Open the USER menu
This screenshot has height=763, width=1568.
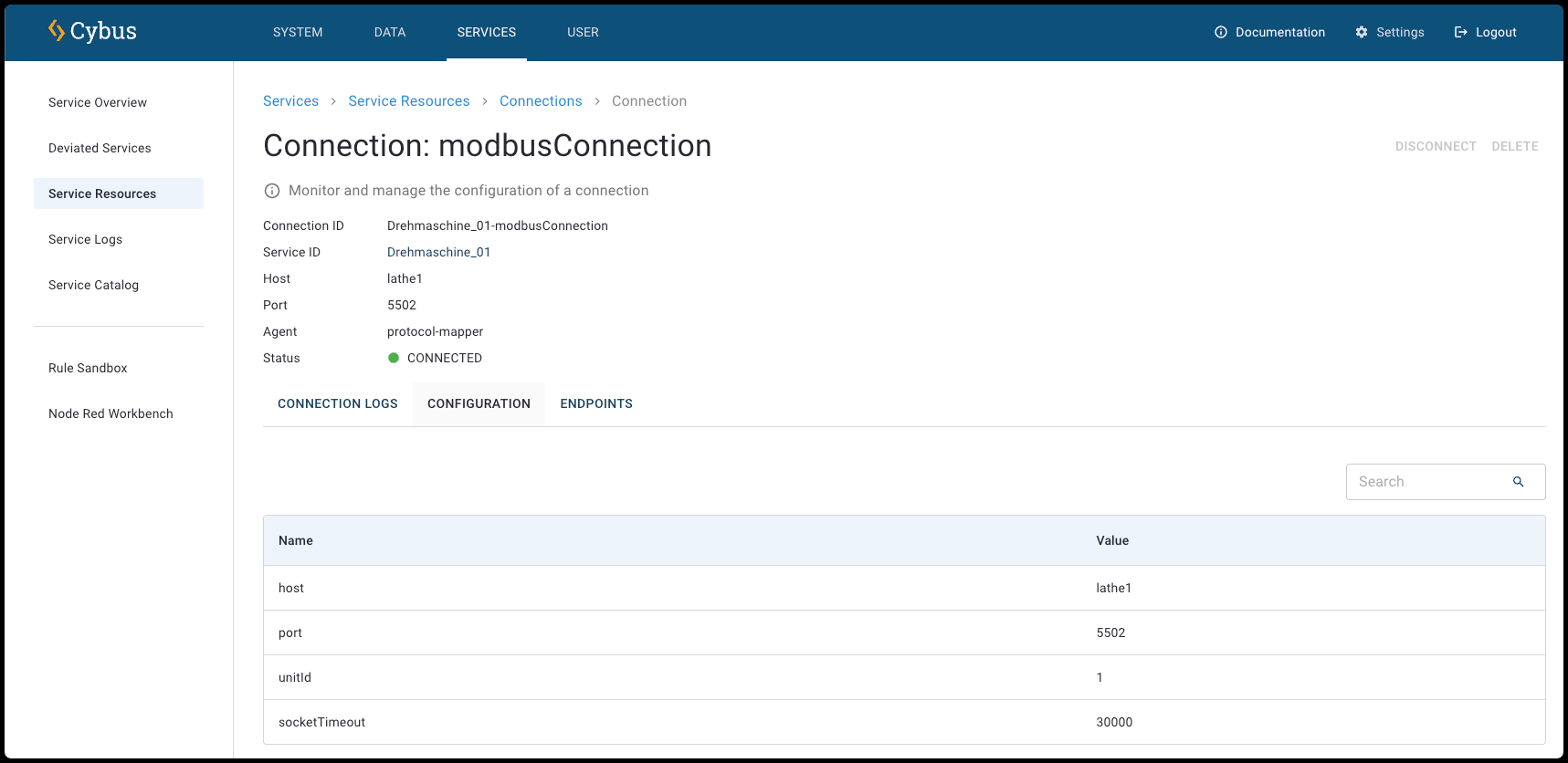coord(583,32)
